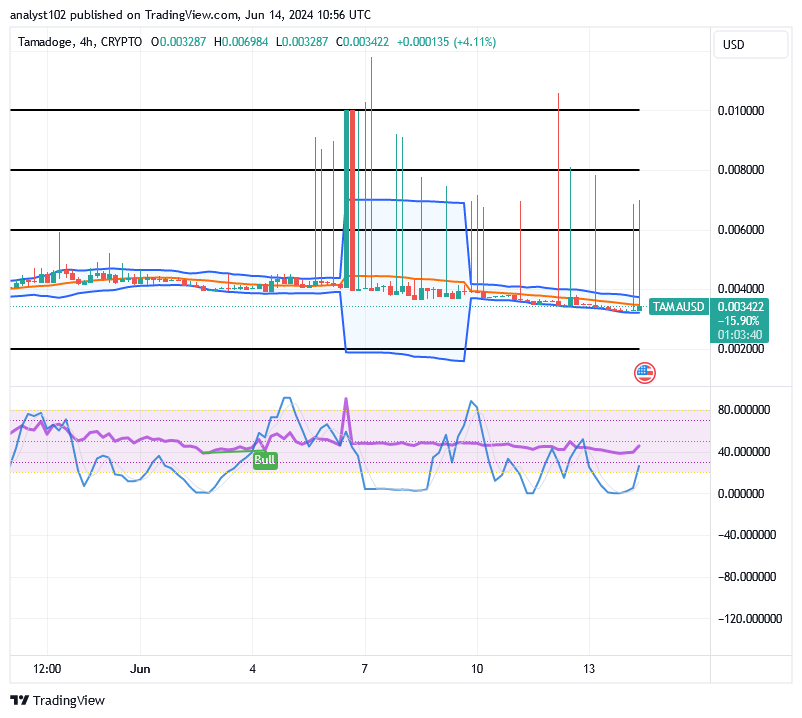Click the date label 7 on time axis
This screenshot has height=718, width=802.
pyautogui.click(x=364, y=669)
